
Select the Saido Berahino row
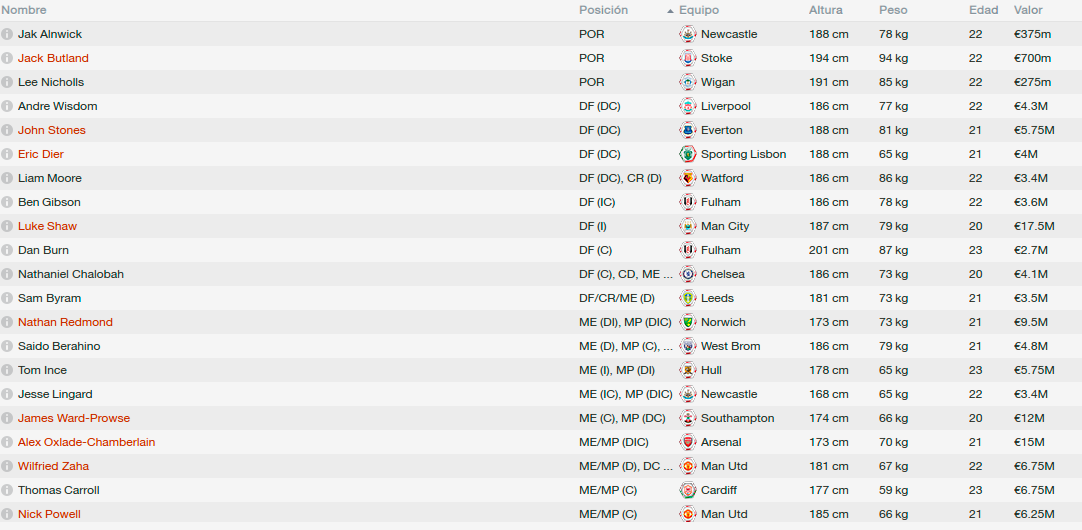(x=541, y=346)
